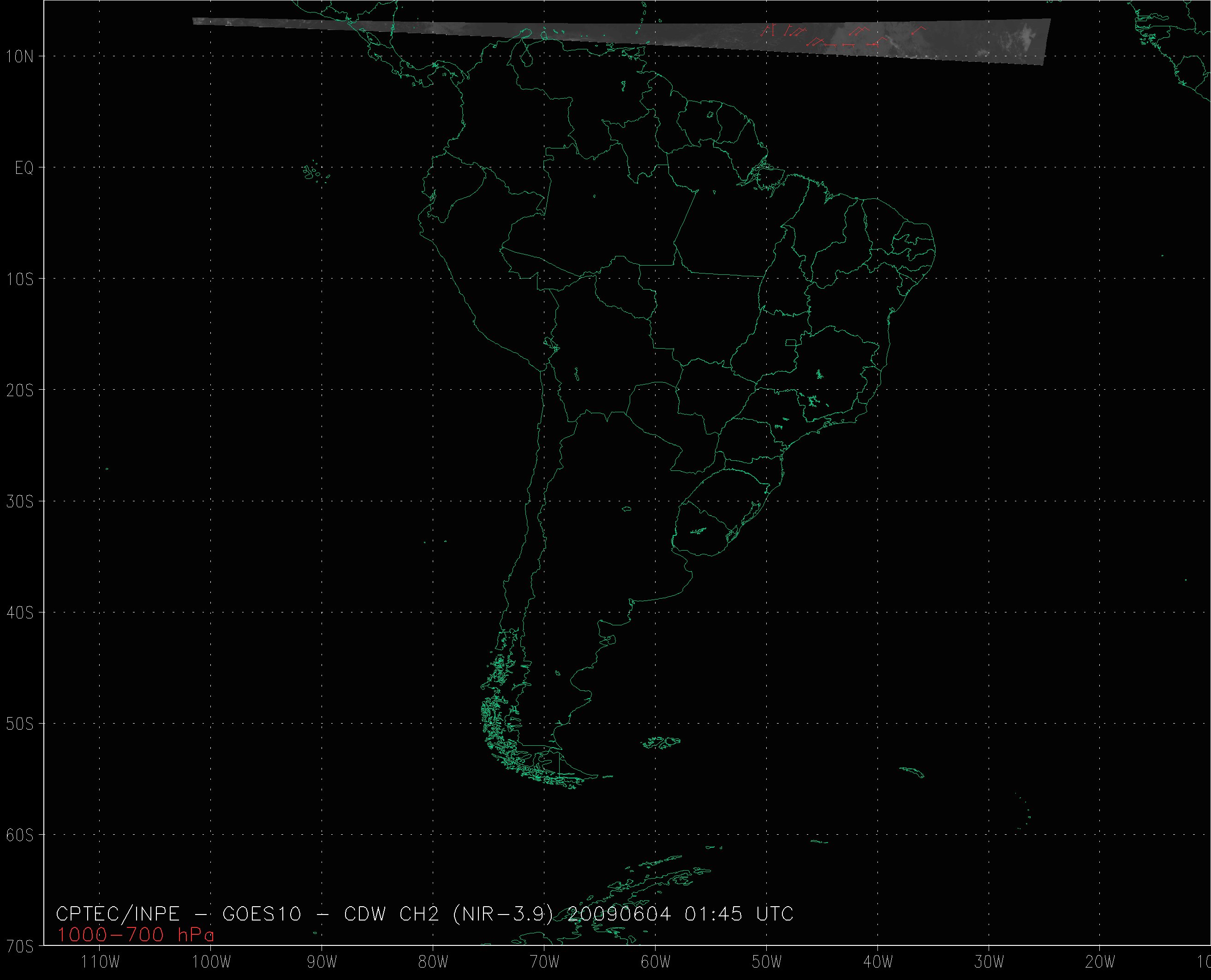Screen dimensions: 1211x980
Task: Click the 40W longitude label
Action: pos(878,962)
